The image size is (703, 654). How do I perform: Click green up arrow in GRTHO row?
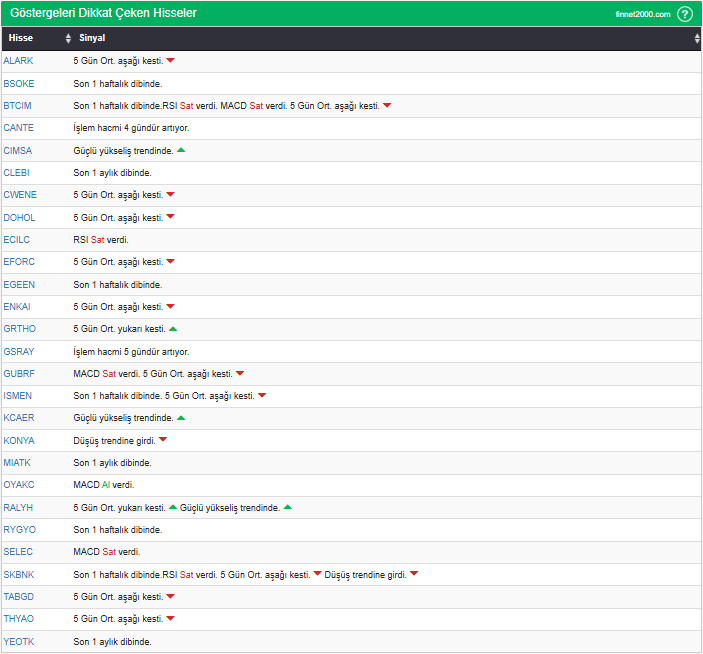(173, 329)
